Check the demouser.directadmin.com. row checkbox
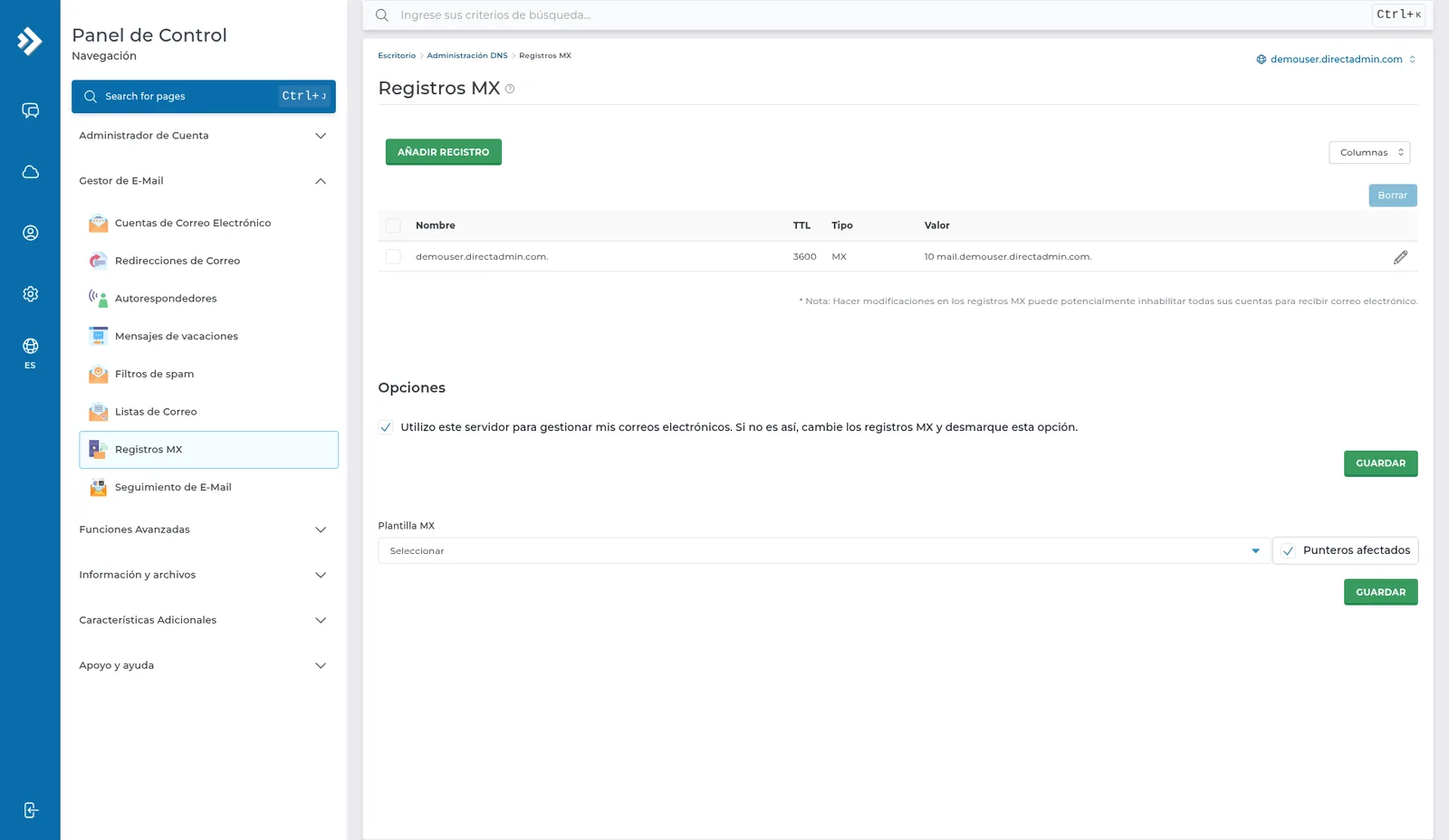 pos(393,257)
